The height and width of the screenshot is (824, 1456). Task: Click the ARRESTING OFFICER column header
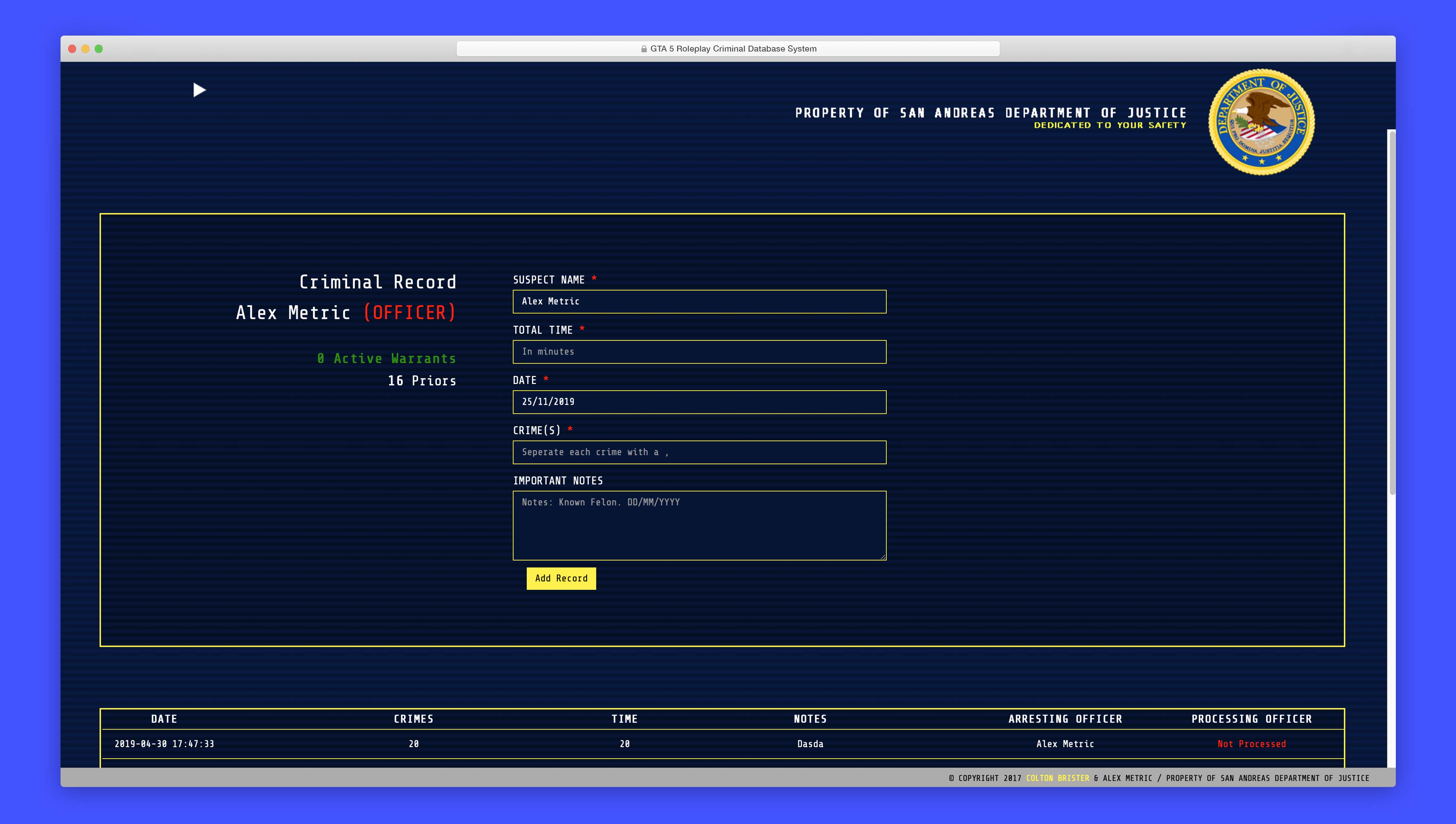(1065, 719)
